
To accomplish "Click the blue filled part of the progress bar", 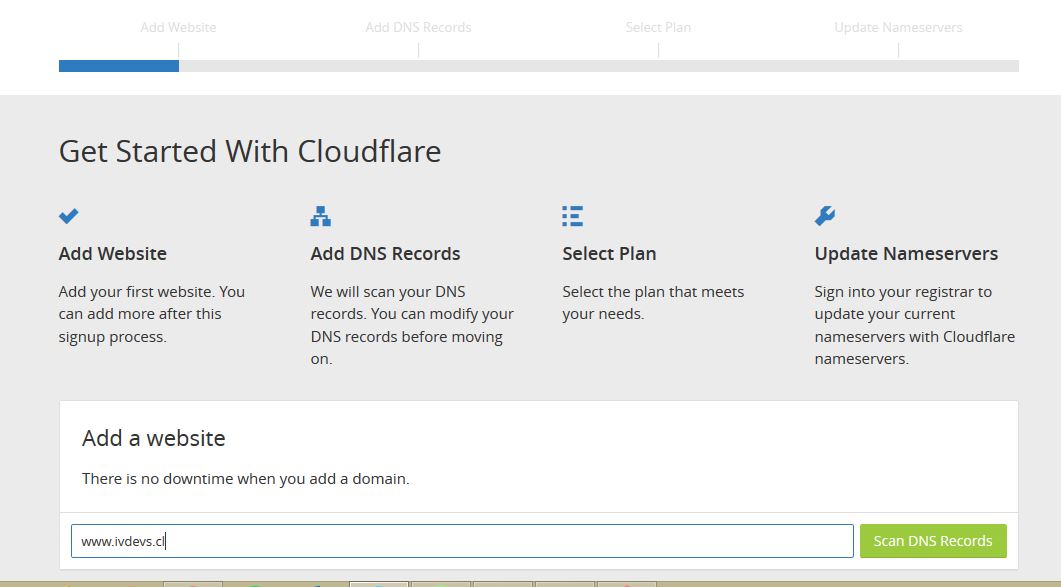I will (x=119, y=66).
